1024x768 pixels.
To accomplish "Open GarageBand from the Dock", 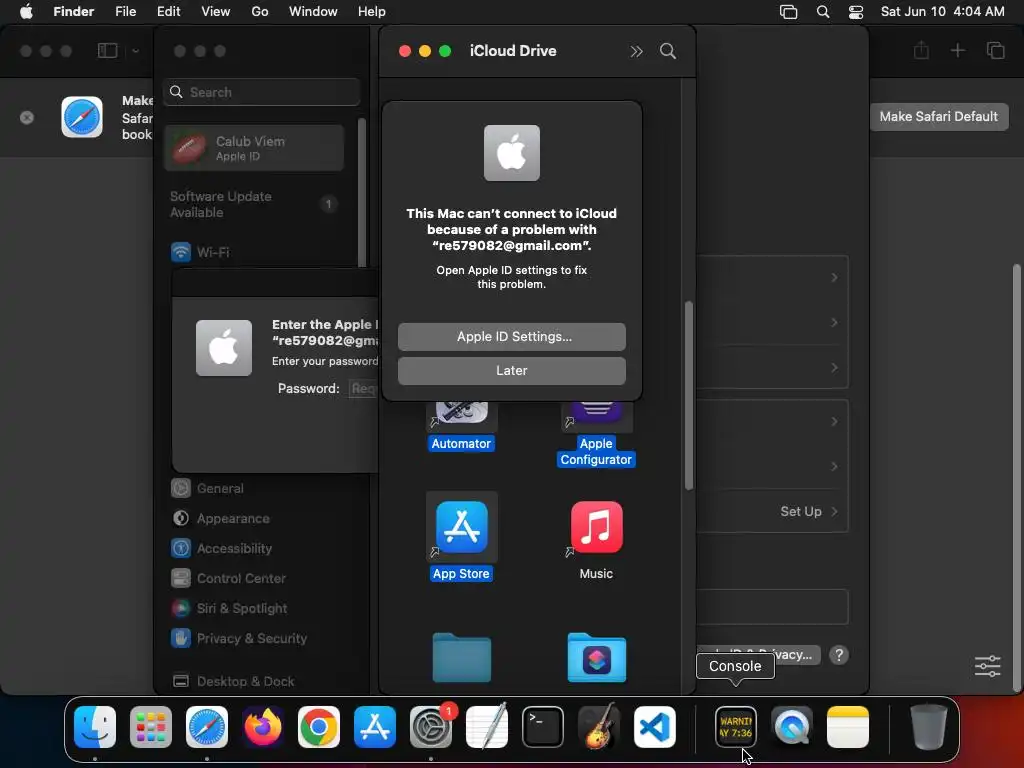I will coord(599,727).
